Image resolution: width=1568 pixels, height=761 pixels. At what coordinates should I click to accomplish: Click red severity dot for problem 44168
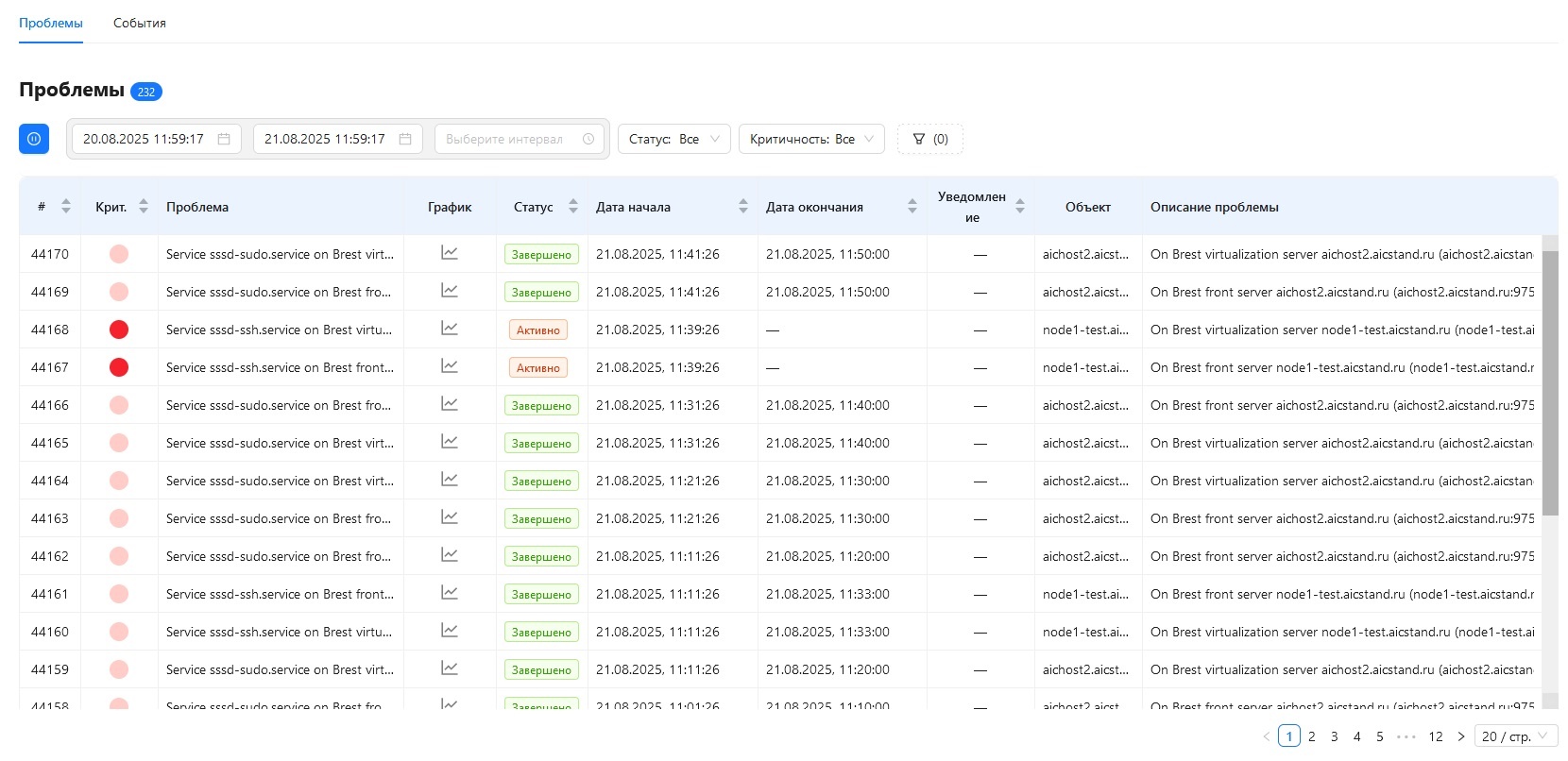(119, 330)
